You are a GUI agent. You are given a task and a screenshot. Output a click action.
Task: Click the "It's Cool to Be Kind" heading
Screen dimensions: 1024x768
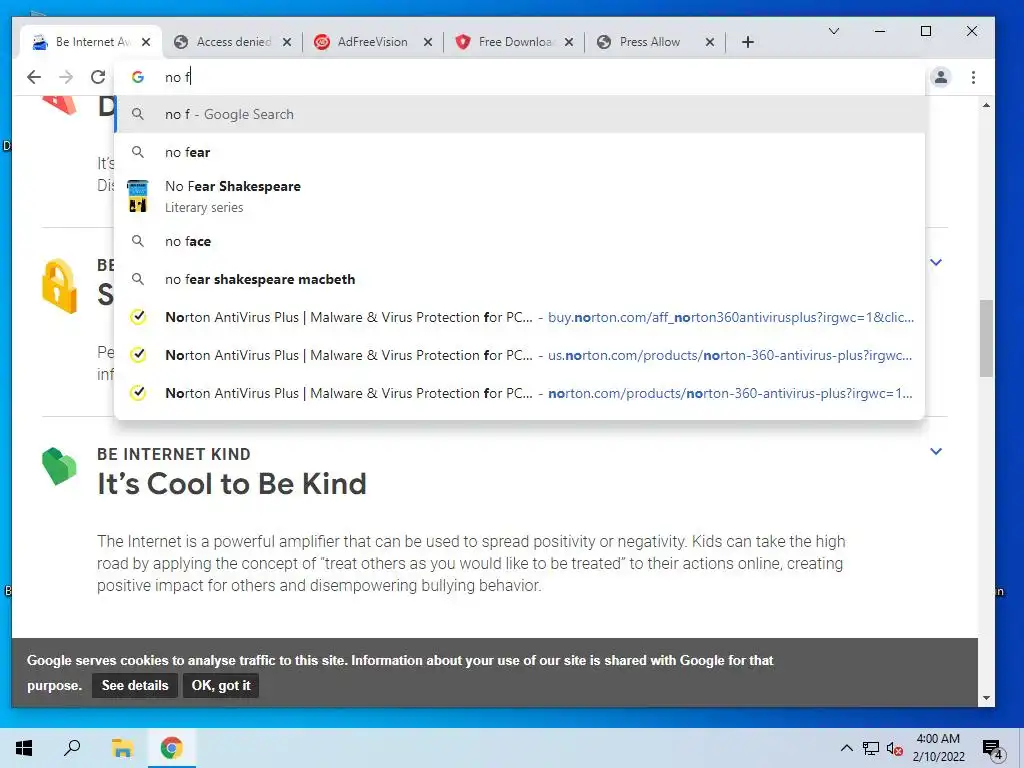coord(232,484)
